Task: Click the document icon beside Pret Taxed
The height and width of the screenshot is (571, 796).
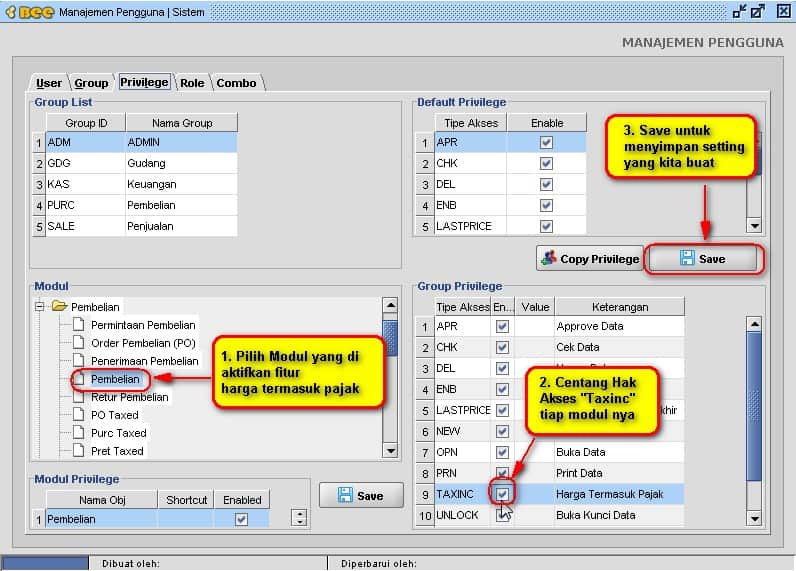Action: tap(80, 451)
